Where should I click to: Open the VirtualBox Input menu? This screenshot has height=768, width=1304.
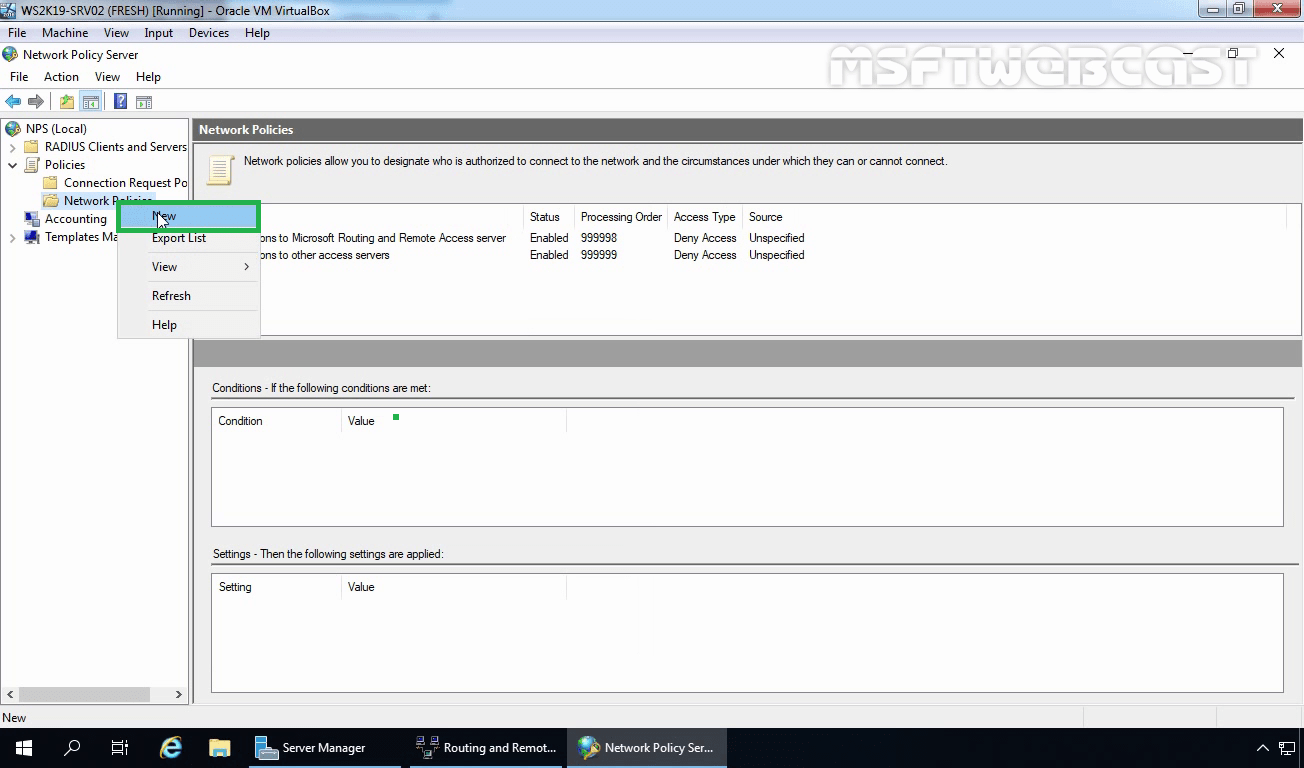coord(159,33)
